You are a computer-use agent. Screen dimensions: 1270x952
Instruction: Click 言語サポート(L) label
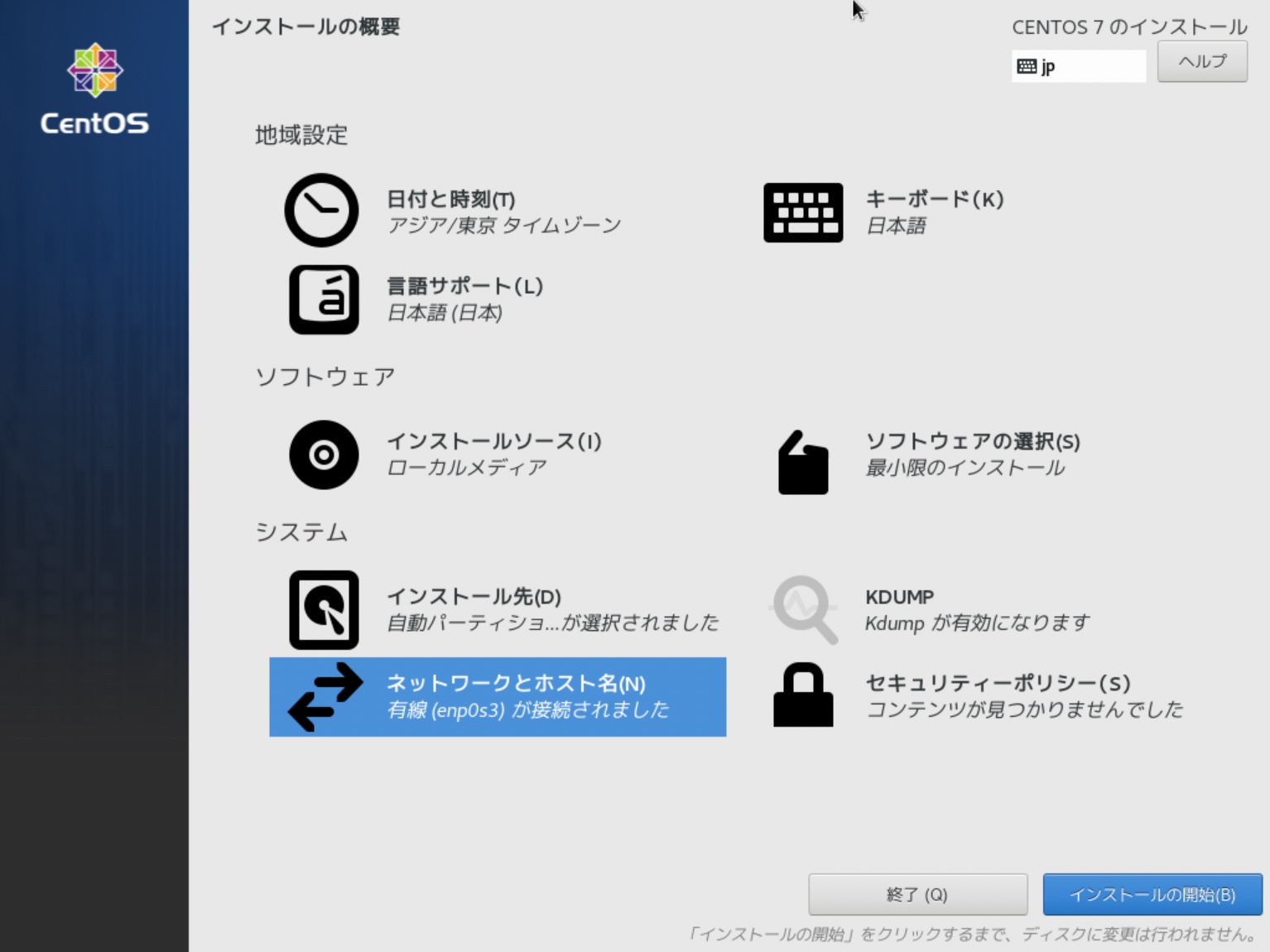coord(465,286)
